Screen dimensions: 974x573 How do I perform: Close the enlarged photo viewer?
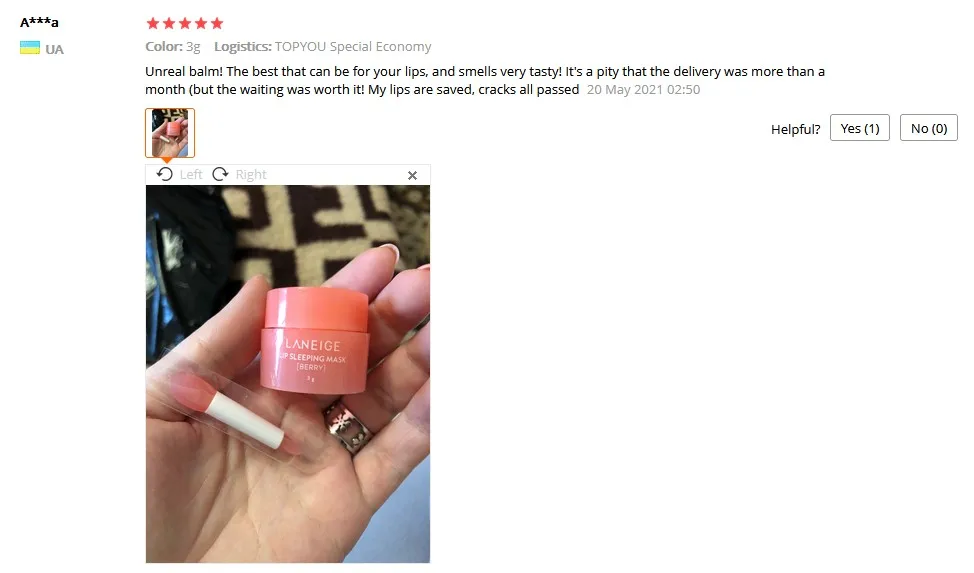tap(412, 175)
